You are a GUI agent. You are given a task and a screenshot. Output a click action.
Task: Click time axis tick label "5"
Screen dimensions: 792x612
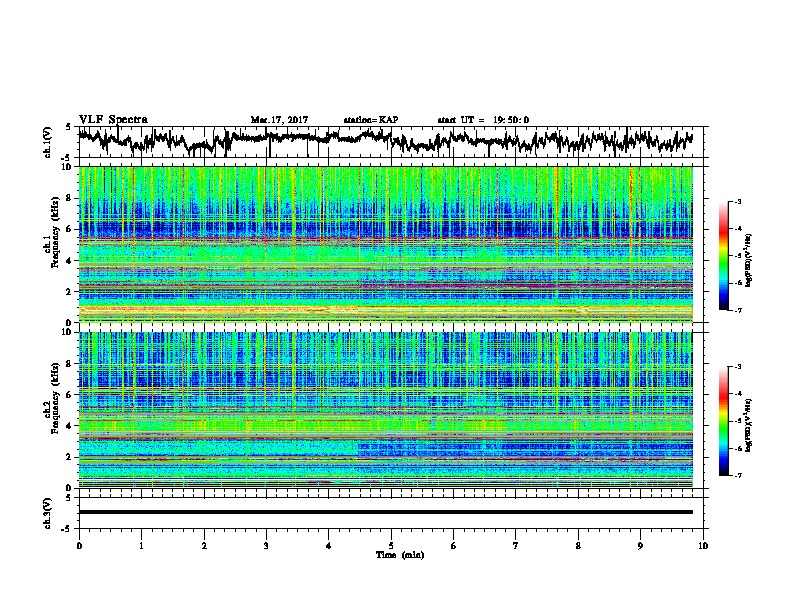pos(391,546)
